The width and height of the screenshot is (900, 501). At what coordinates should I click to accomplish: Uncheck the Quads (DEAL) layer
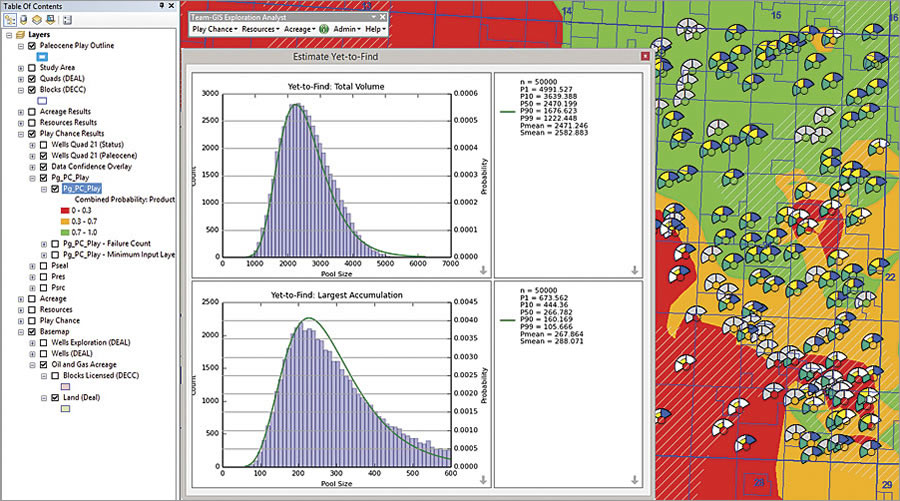point(30,81)
